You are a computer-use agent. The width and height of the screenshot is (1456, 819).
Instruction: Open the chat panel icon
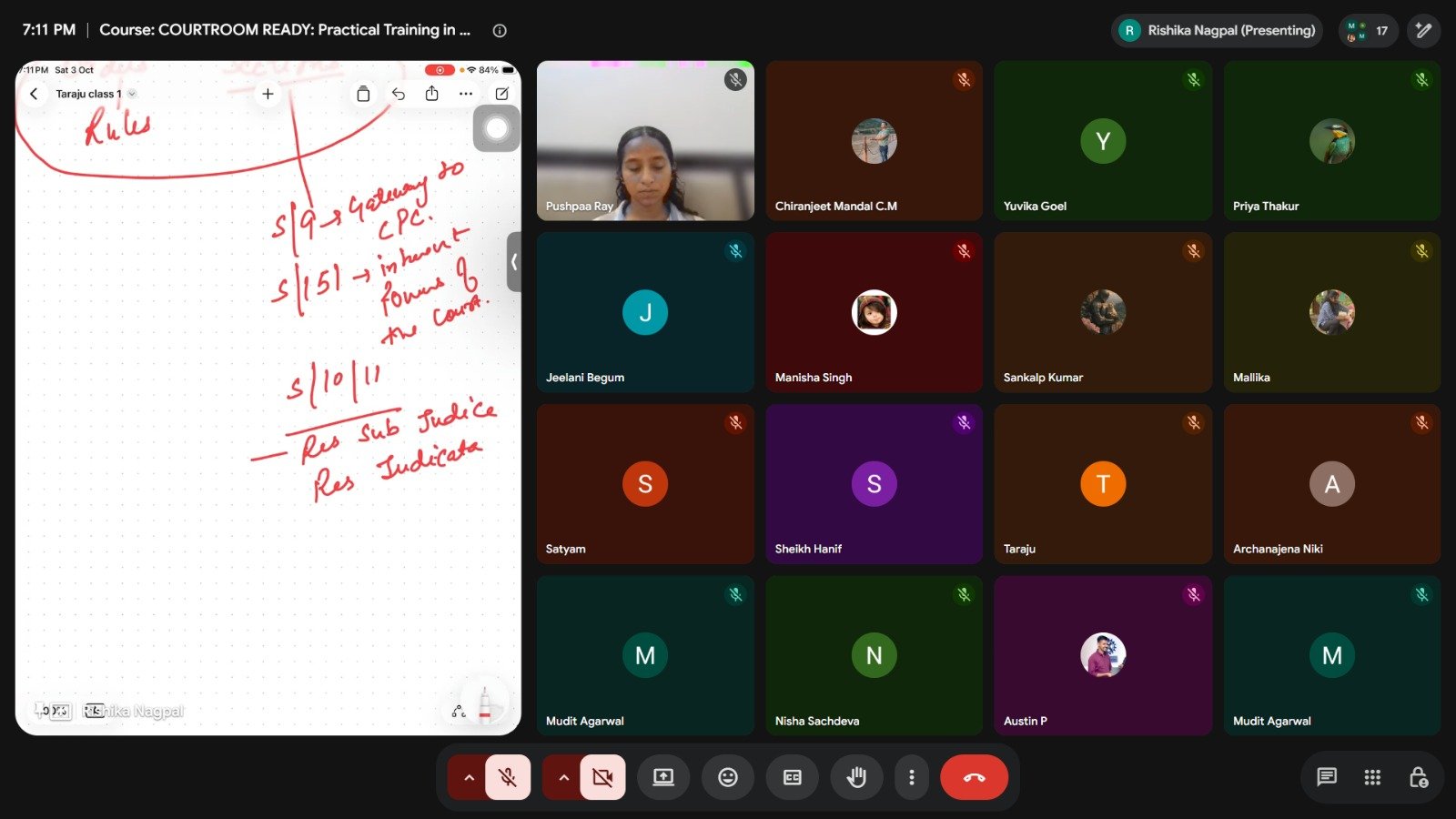pos(1327,777)
